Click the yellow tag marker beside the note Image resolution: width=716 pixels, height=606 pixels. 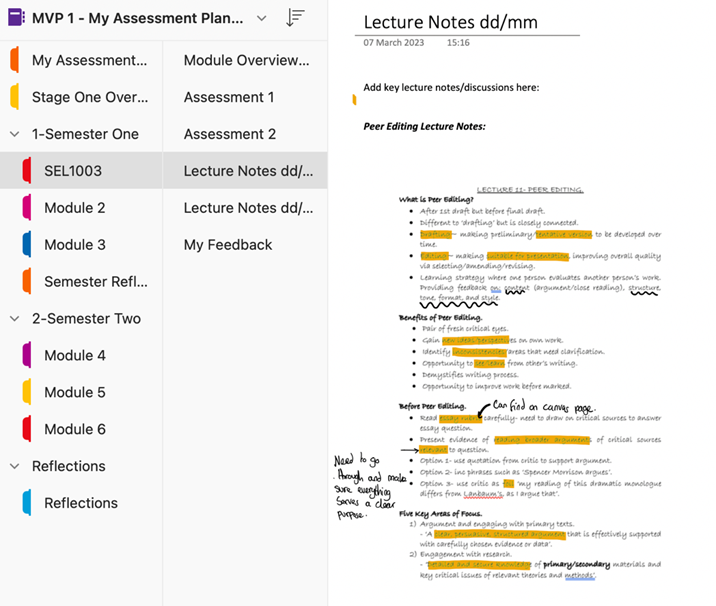point(354,99)
